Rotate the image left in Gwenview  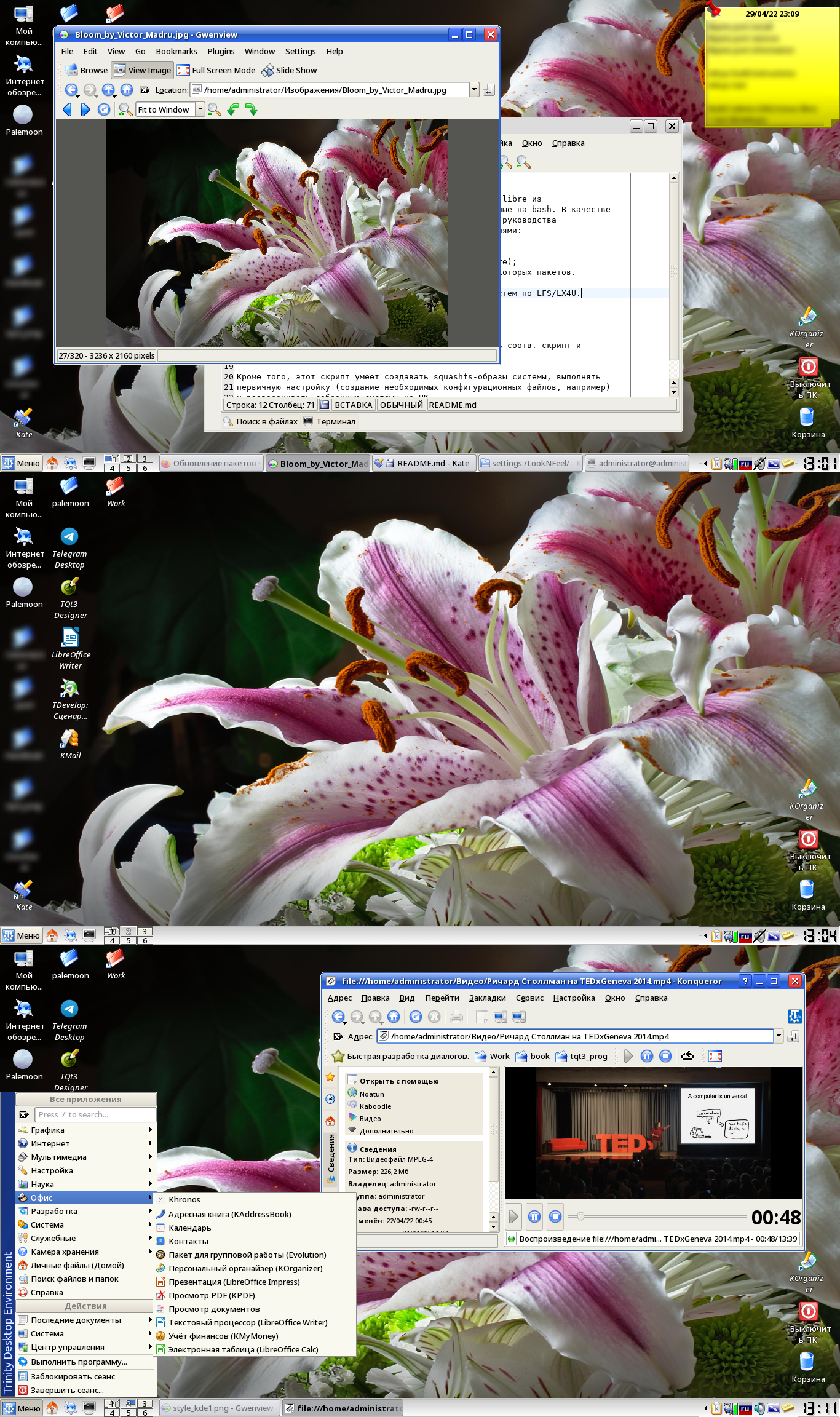coord(233,109)
